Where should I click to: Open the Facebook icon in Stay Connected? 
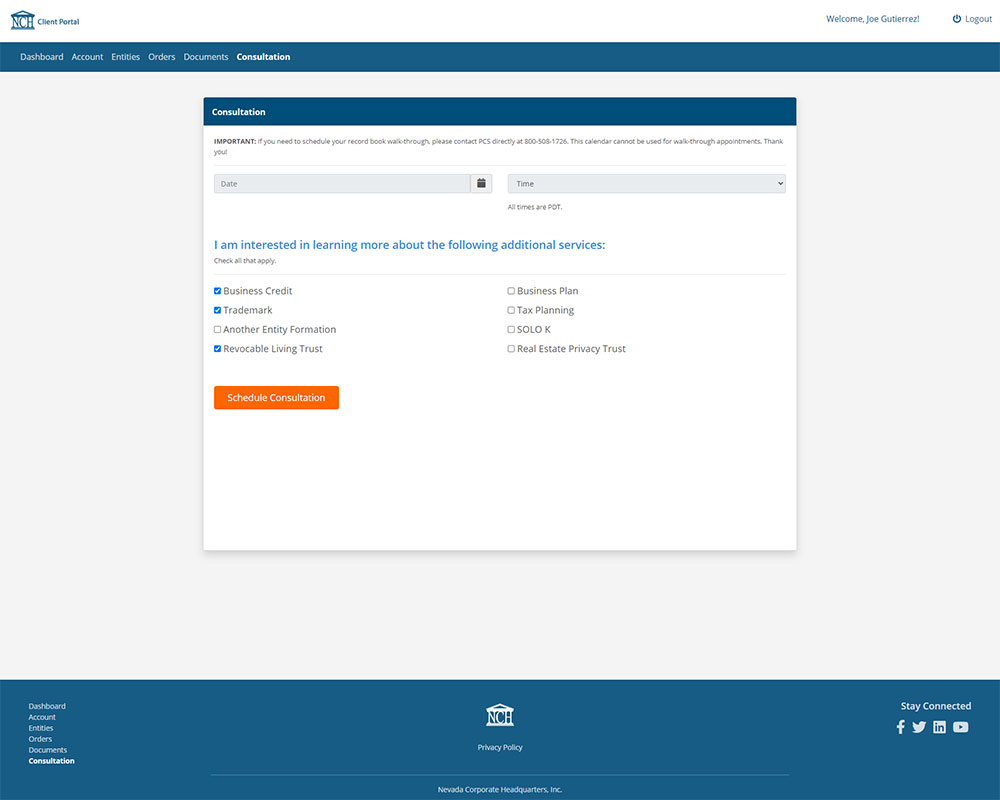(x=900, y=727)
